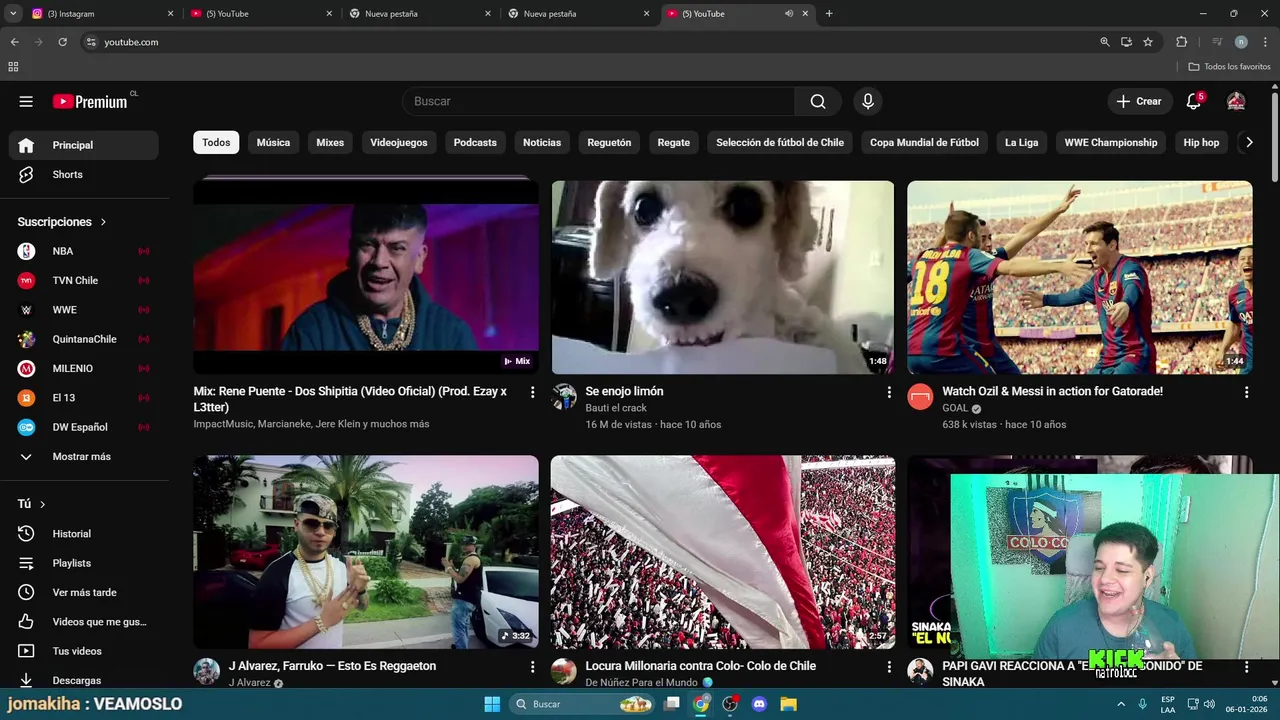Viewport: 1280px width, 720px height.
Task: Click the taskbar Buscar search box
Action: (584, 704)
